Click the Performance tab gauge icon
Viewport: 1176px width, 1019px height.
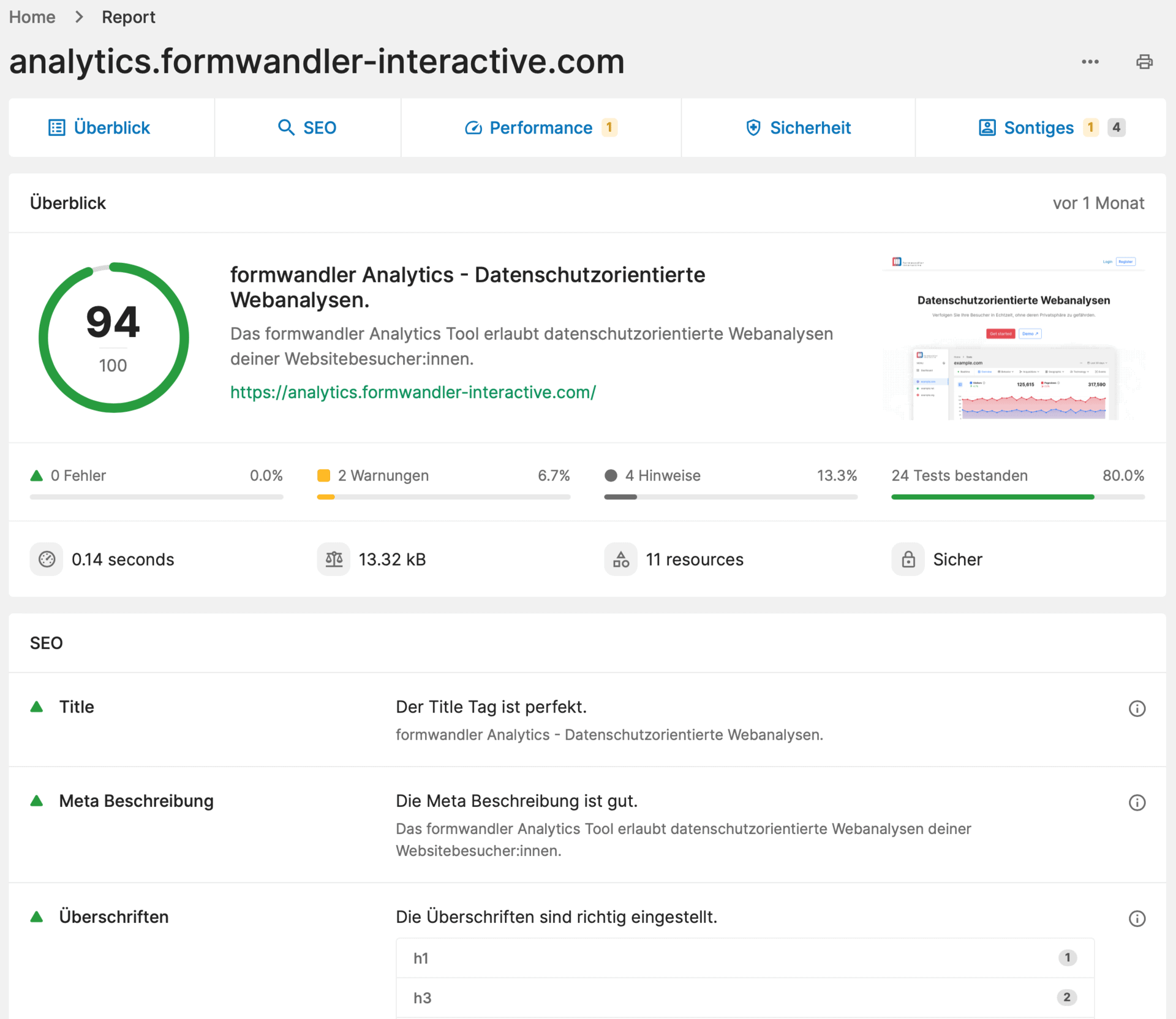[473, 127]
